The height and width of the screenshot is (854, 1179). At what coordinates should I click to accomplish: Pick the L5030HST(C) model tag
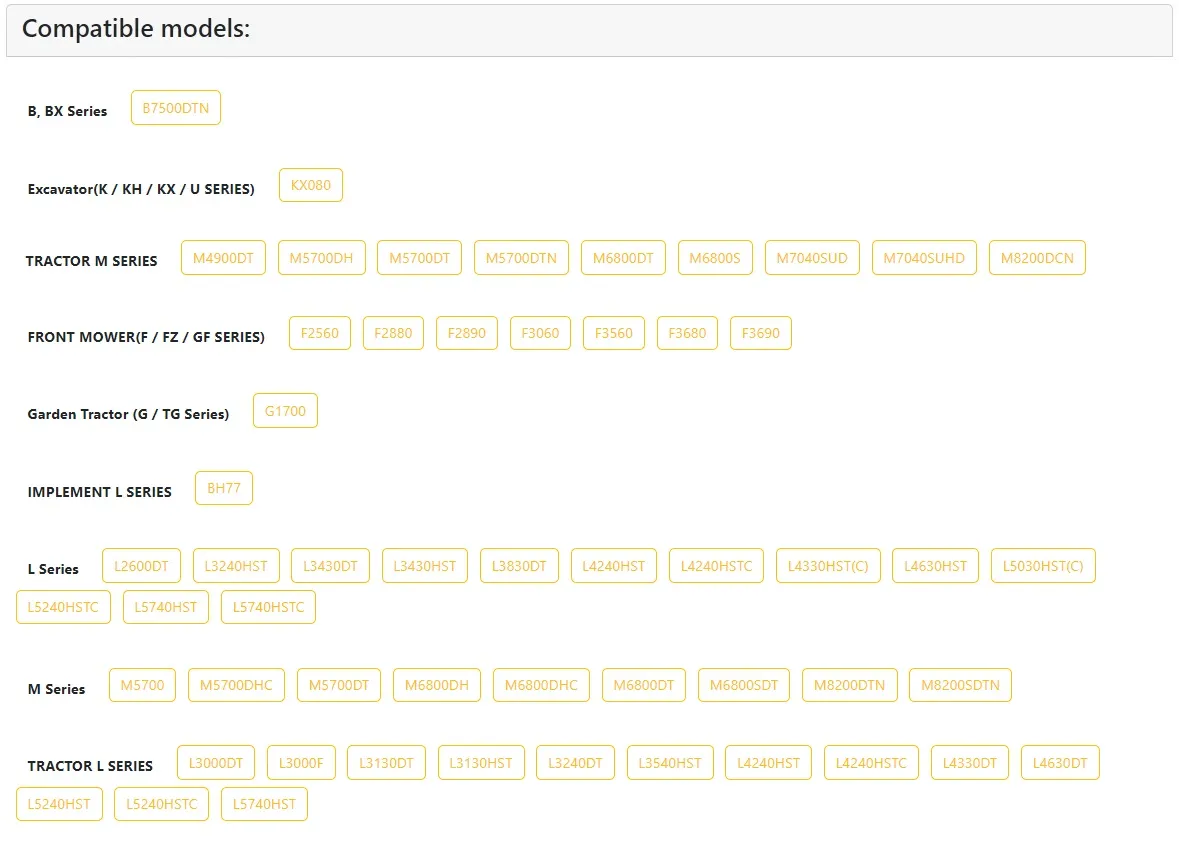pyautogui.click(x=1043, y=566)
